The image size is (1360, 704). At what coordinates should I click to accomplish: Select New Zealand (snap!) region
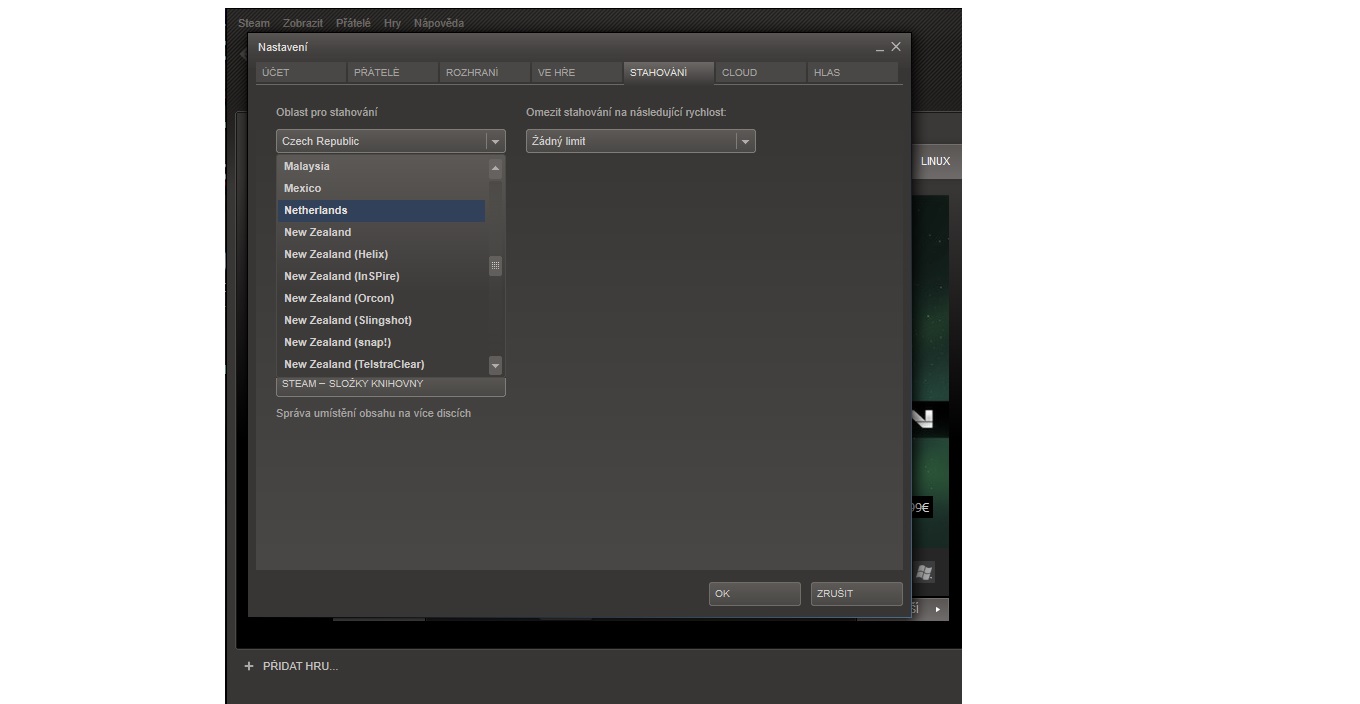click(x=381, y=342)
